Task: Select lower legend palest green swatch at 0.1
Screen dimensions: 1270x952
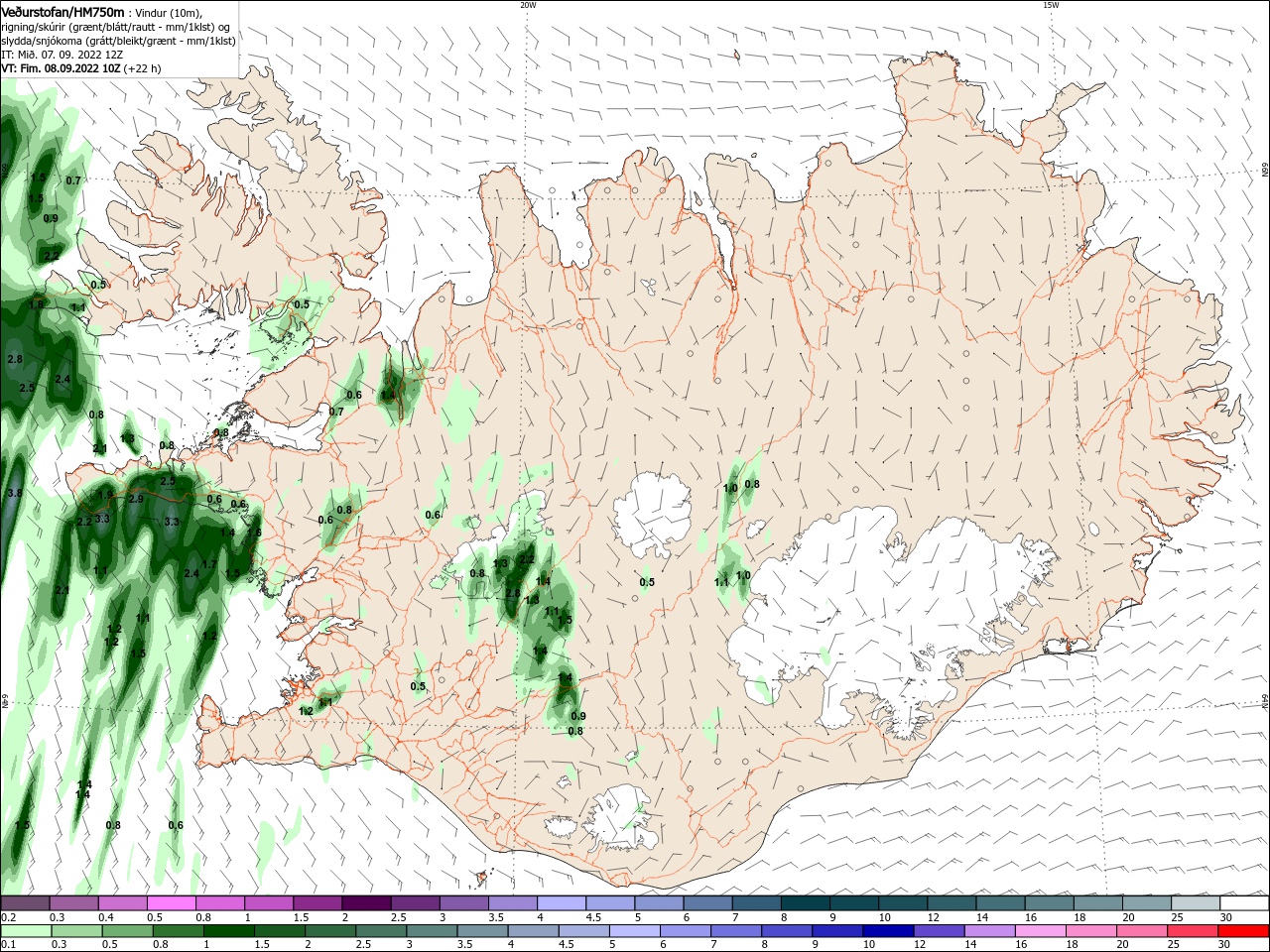Action: click(26, 931)
